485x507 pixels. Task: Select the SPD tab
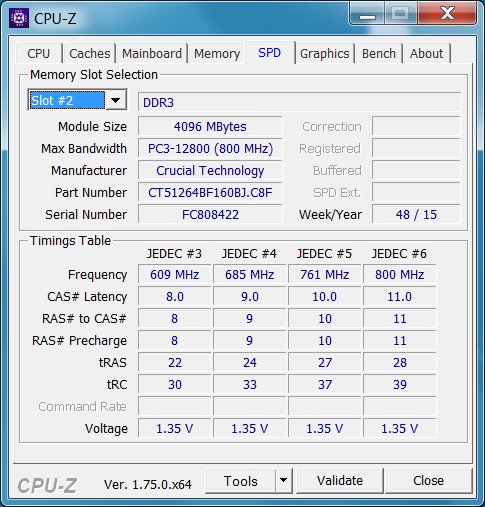coord(270,52)
